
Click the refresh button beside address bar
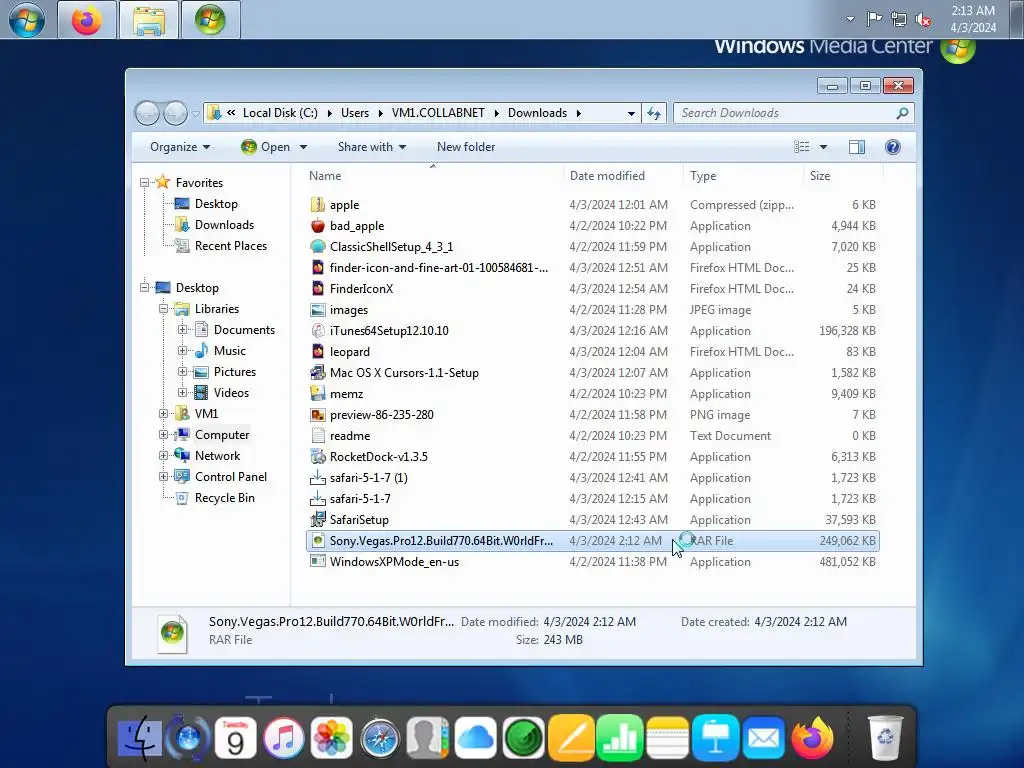pyautogui.click(x=654, y=113)
